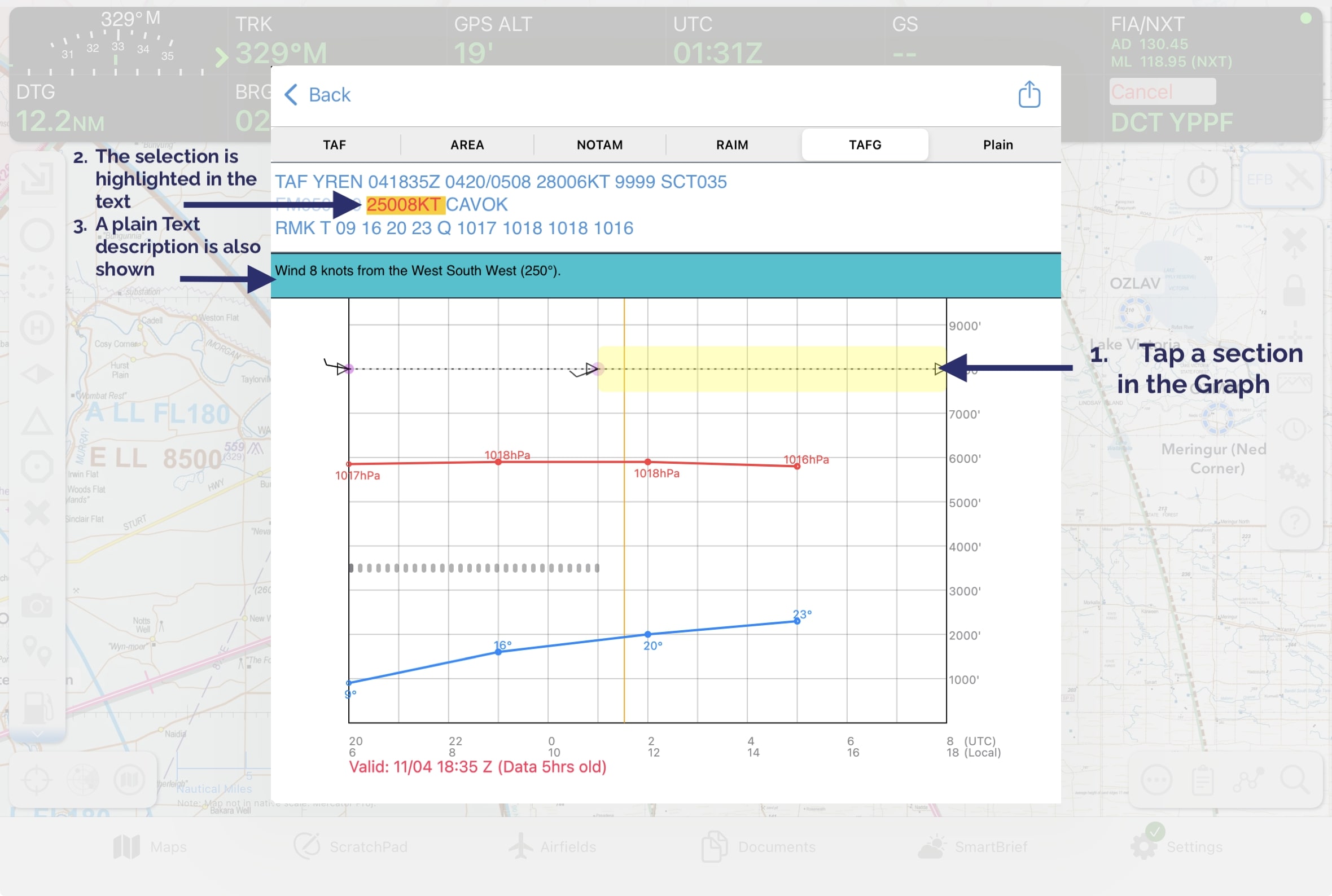Tap the camera icon in left sidebar
The height and width of the screenshot is (896, 1332).
(37, 606)
